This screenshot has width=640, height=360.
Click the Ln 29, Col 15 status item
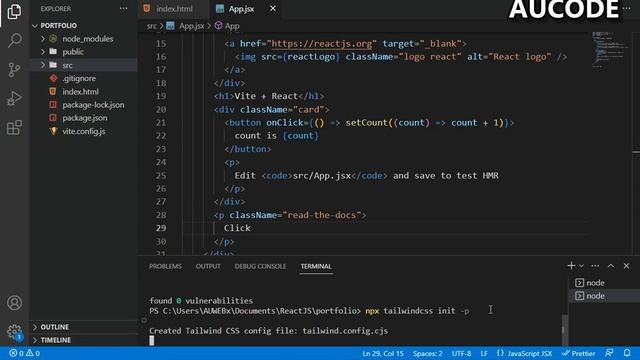(x=383, y=353)
